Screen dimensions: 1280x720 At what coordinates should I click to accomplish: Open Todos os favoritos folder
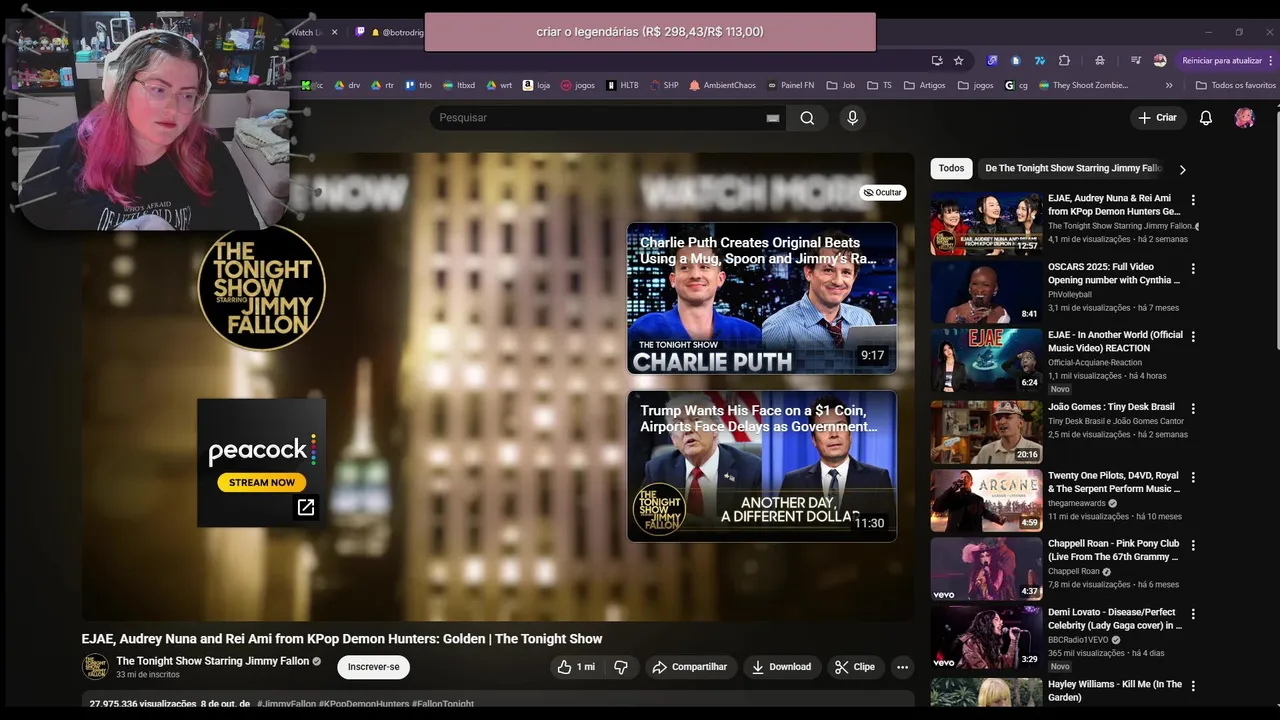coord(1236,85)
